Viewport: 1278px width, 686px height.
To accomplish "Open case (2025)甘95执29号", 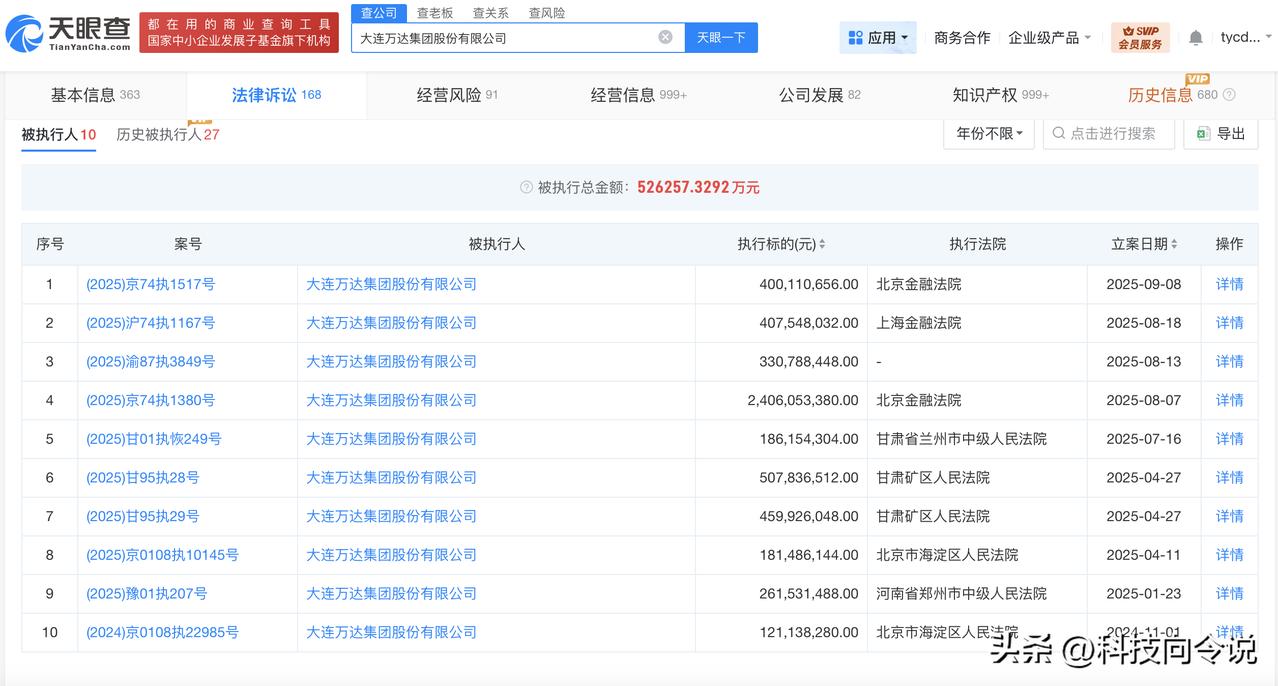I will 142,516.
